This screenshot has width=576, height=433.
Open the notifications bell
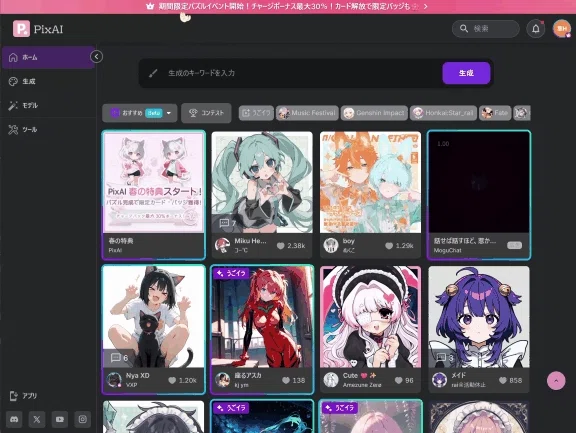536,29
